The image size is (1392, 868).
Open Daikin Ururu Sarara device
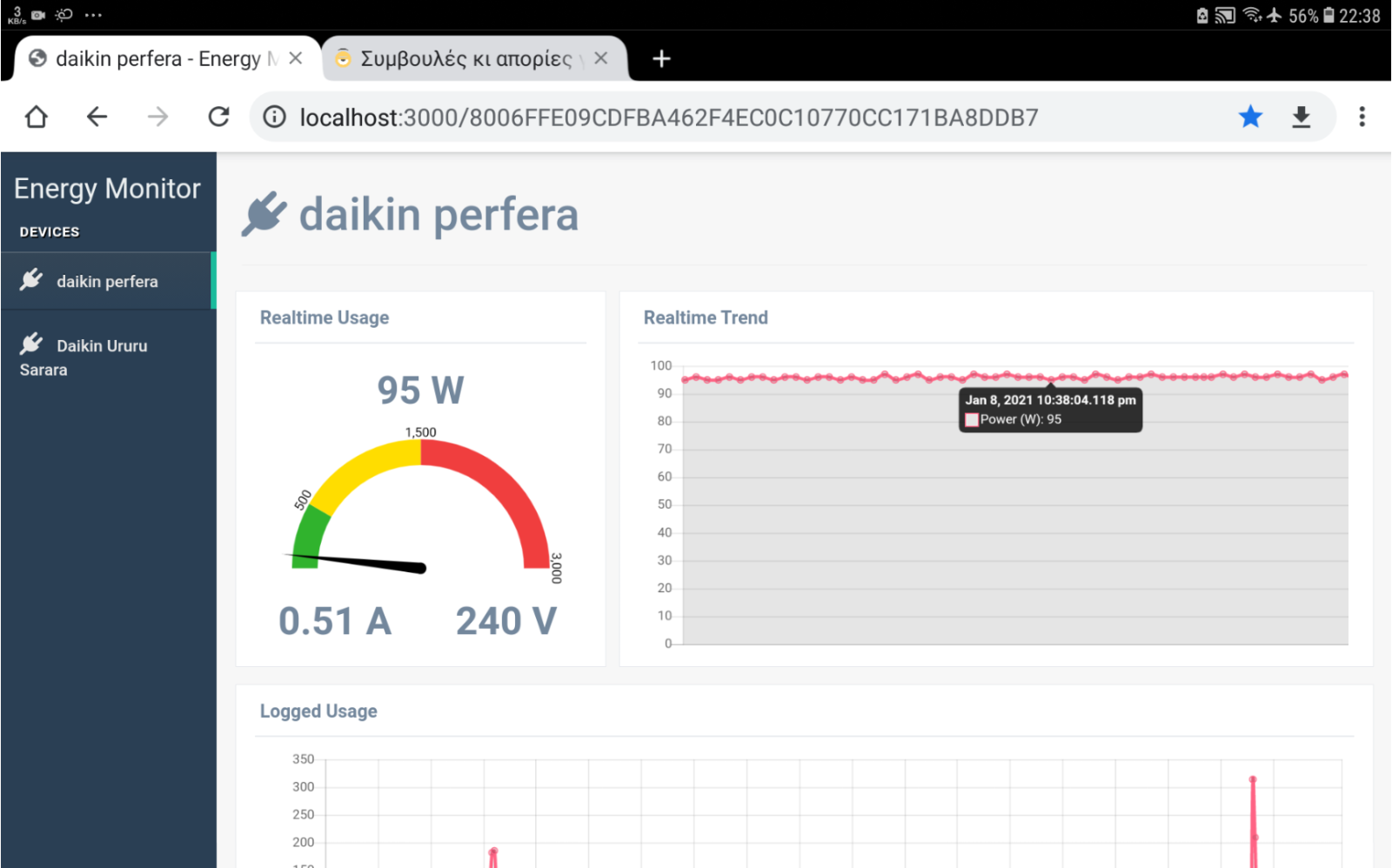(108, 357)
